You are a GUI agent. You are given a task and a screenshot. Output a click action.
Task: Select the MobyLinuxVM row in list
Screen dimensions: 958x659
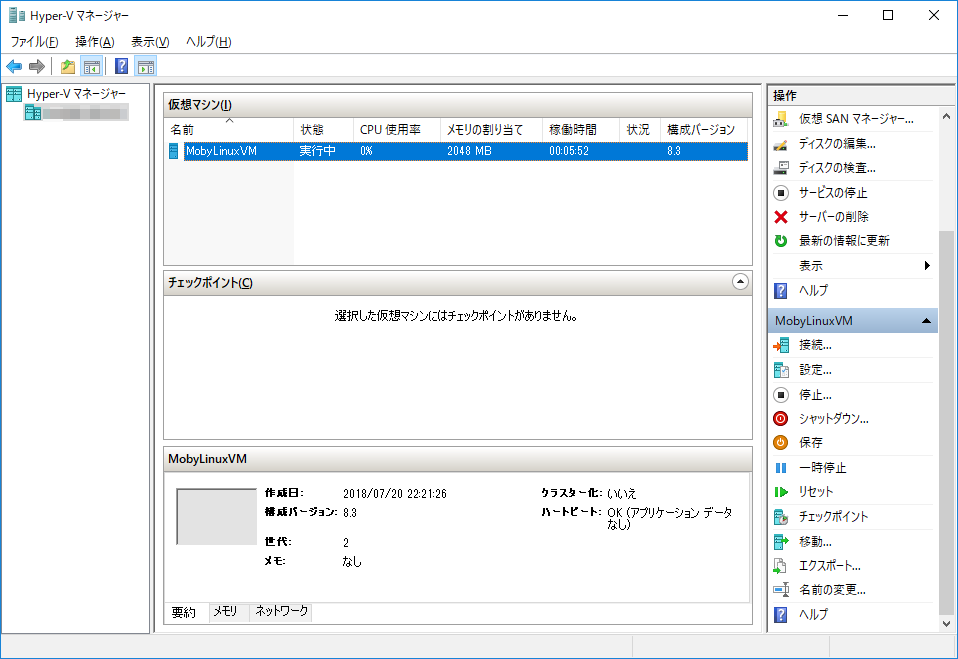tap(457, 151)
